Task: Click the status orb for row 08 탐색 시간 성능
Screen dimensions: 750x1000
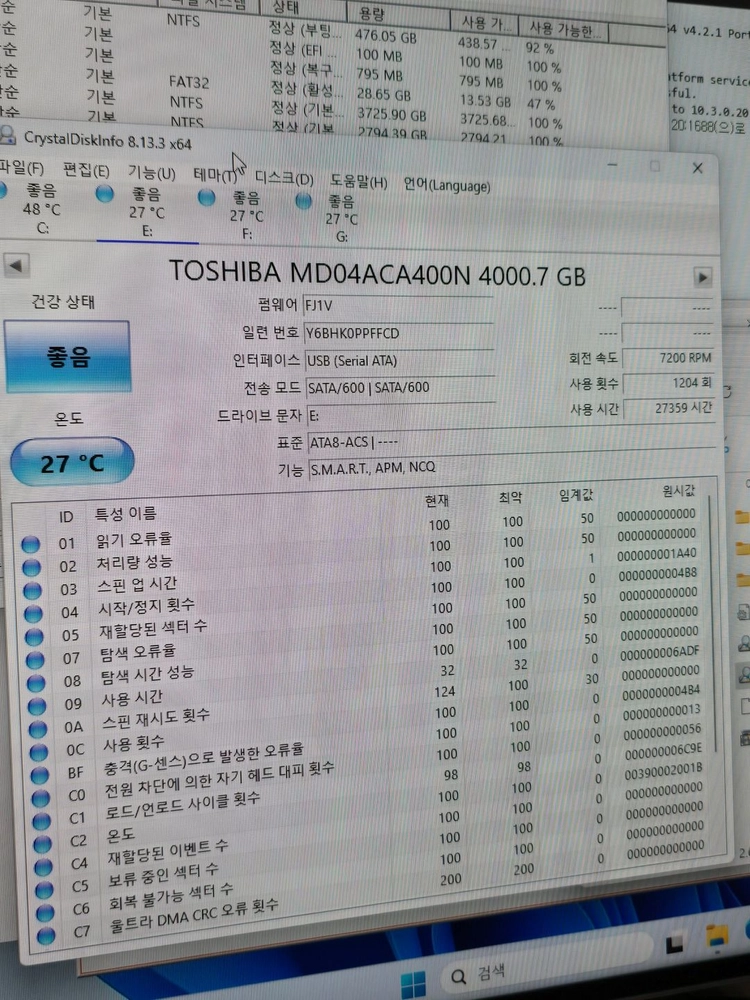Action: pos(36,682)
